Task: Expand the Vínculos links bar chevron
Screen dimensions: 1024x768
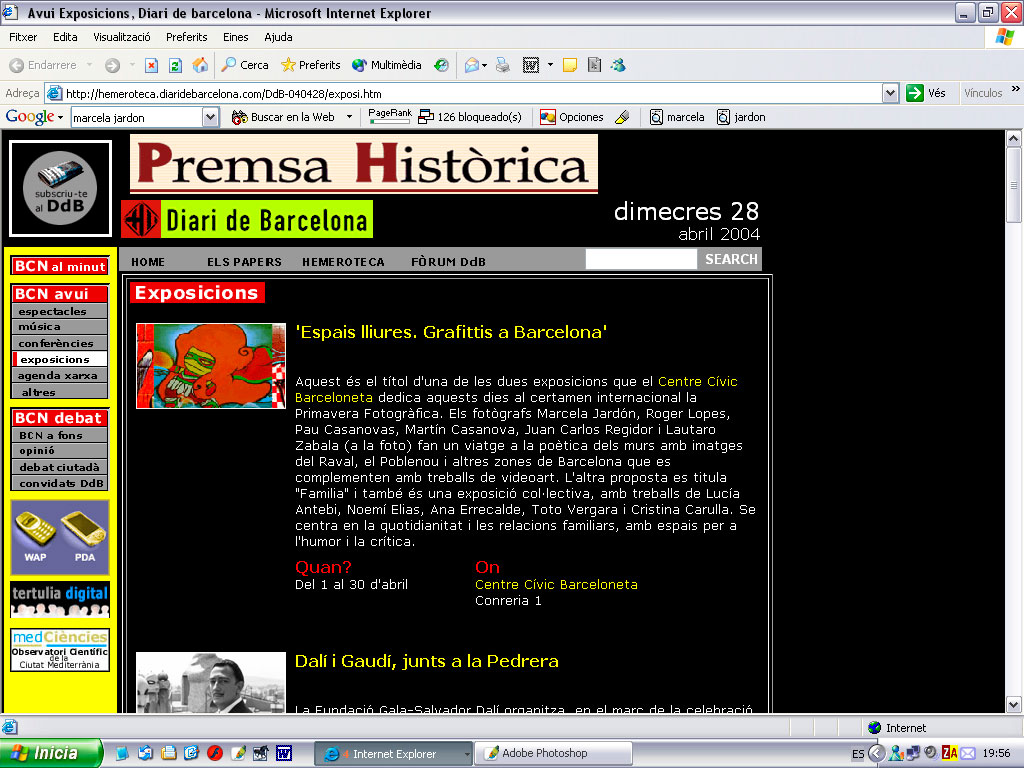Action: pos(1016,89)
